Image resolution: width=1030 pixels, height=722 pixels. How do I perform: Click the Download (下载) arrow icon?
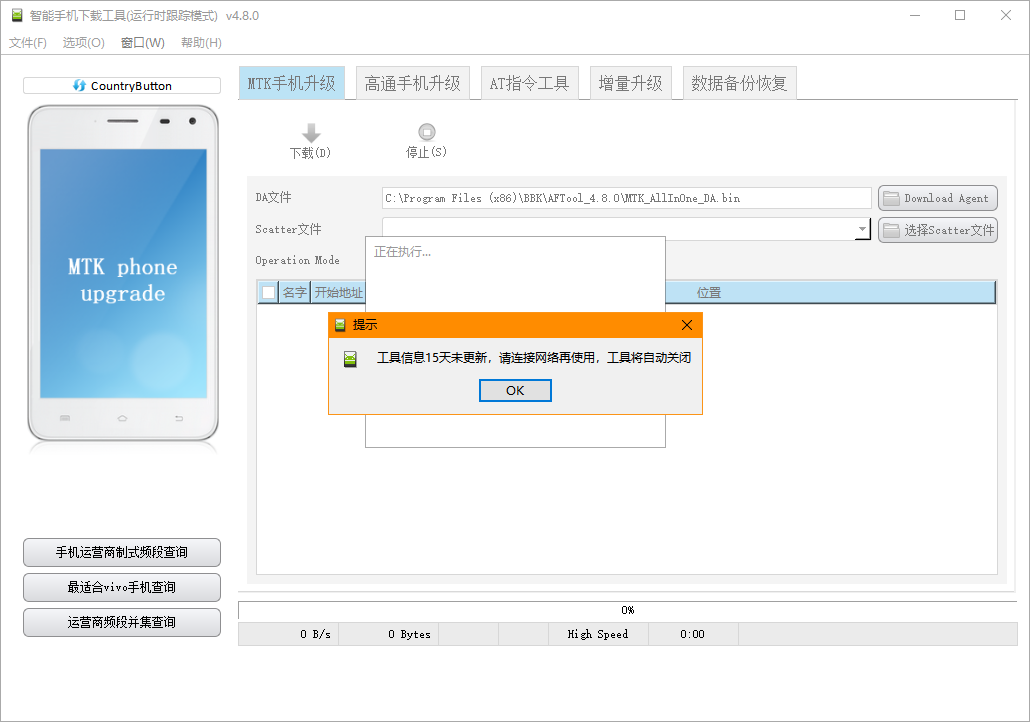[311, 133]
